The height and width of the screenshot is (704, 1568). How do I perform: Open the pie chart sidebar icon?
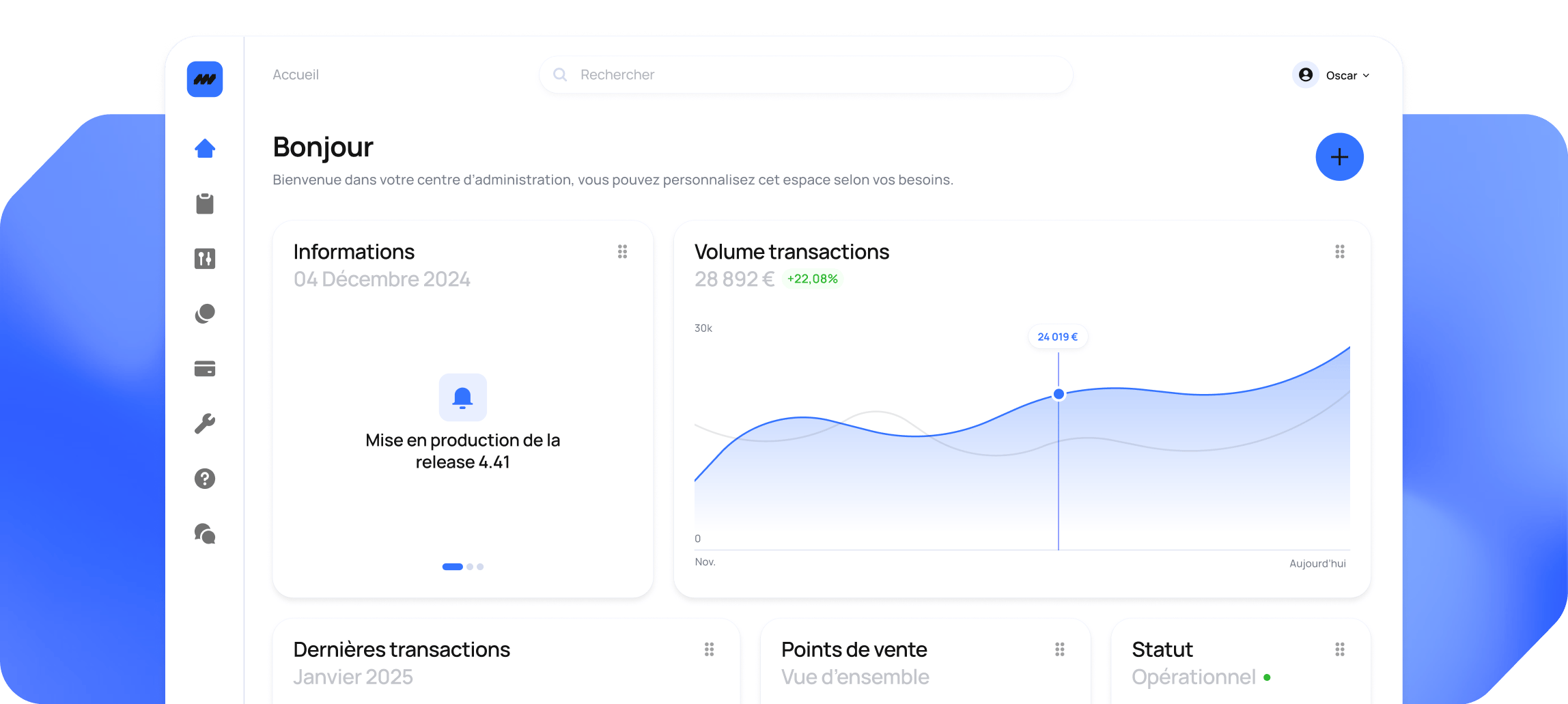coord(205,314)
